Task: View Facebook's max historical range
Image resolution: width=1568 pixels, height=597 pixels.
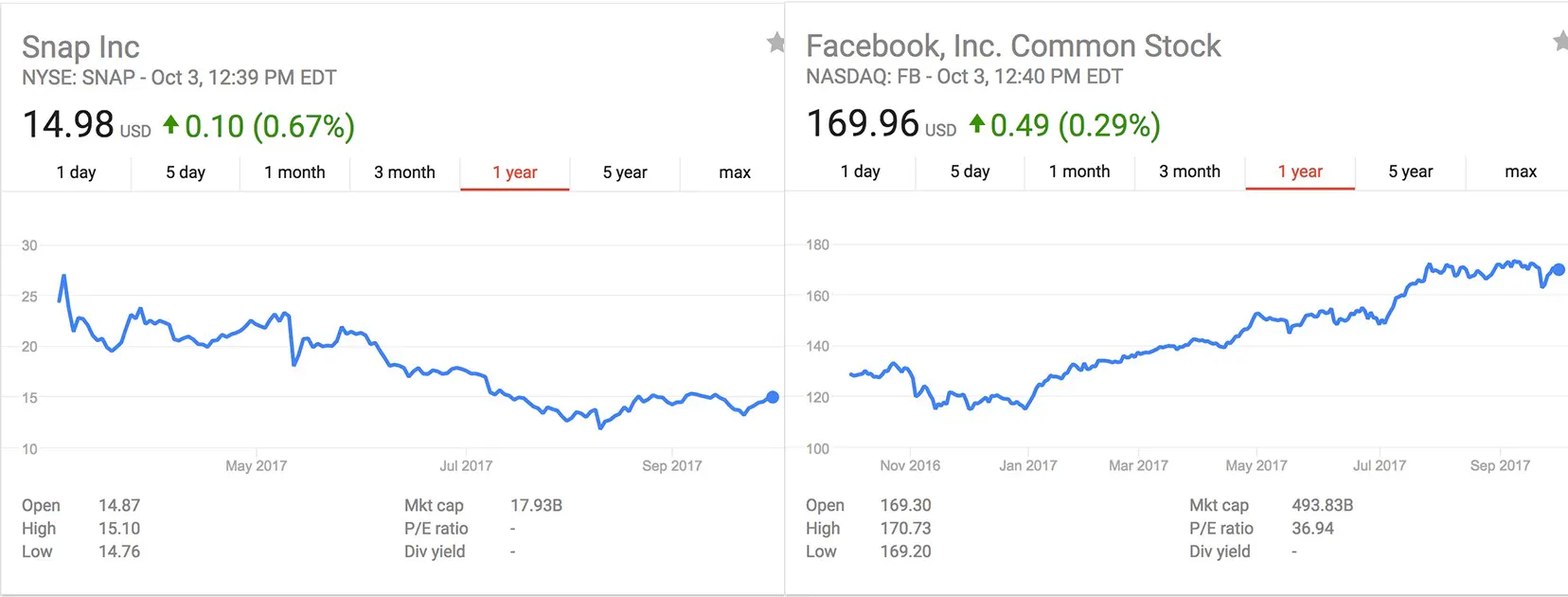Action: [1520, 172]
